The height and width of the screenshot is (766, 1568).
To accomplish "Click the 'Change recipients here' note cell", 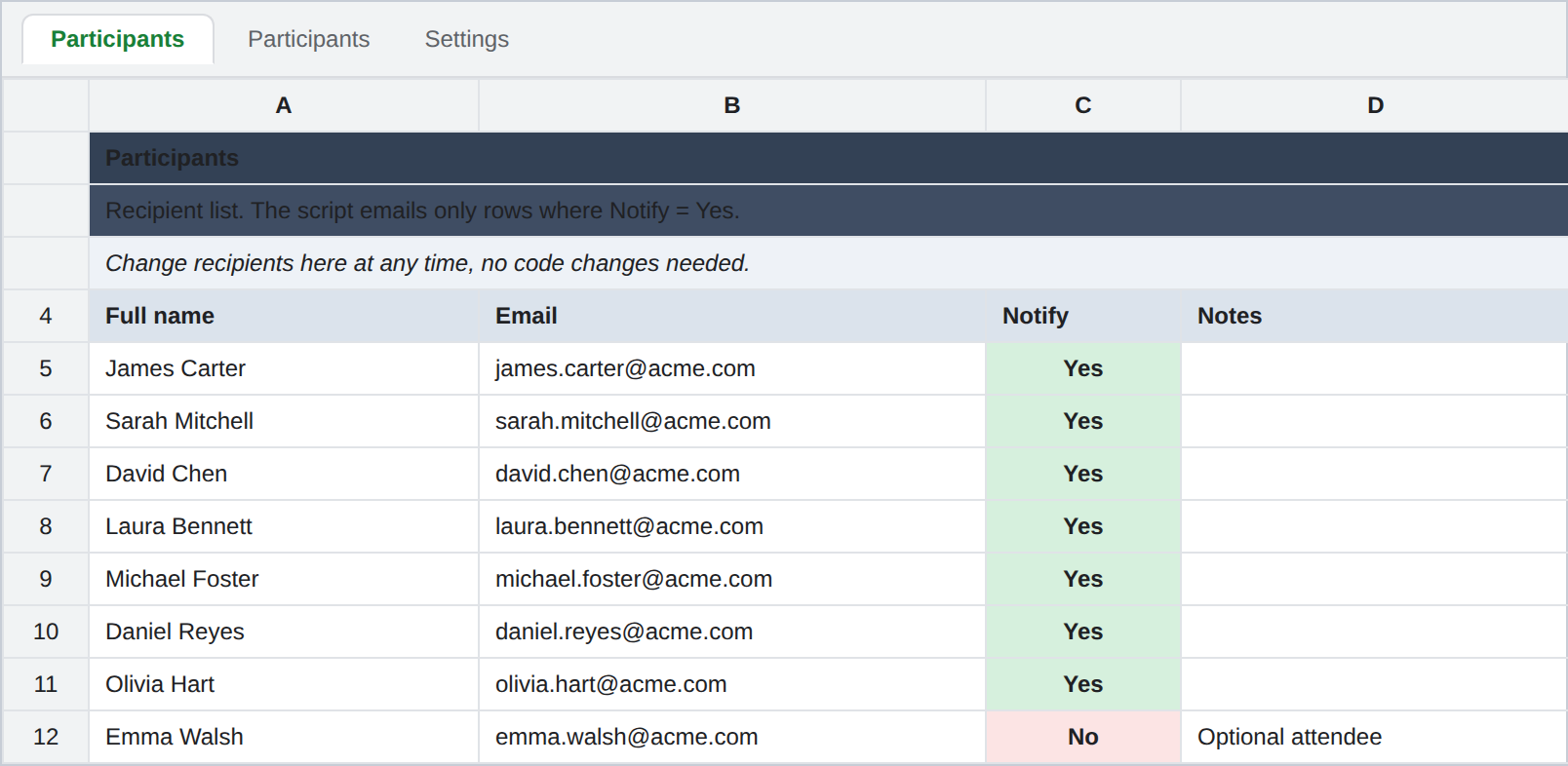I will [x=829, y=263].
